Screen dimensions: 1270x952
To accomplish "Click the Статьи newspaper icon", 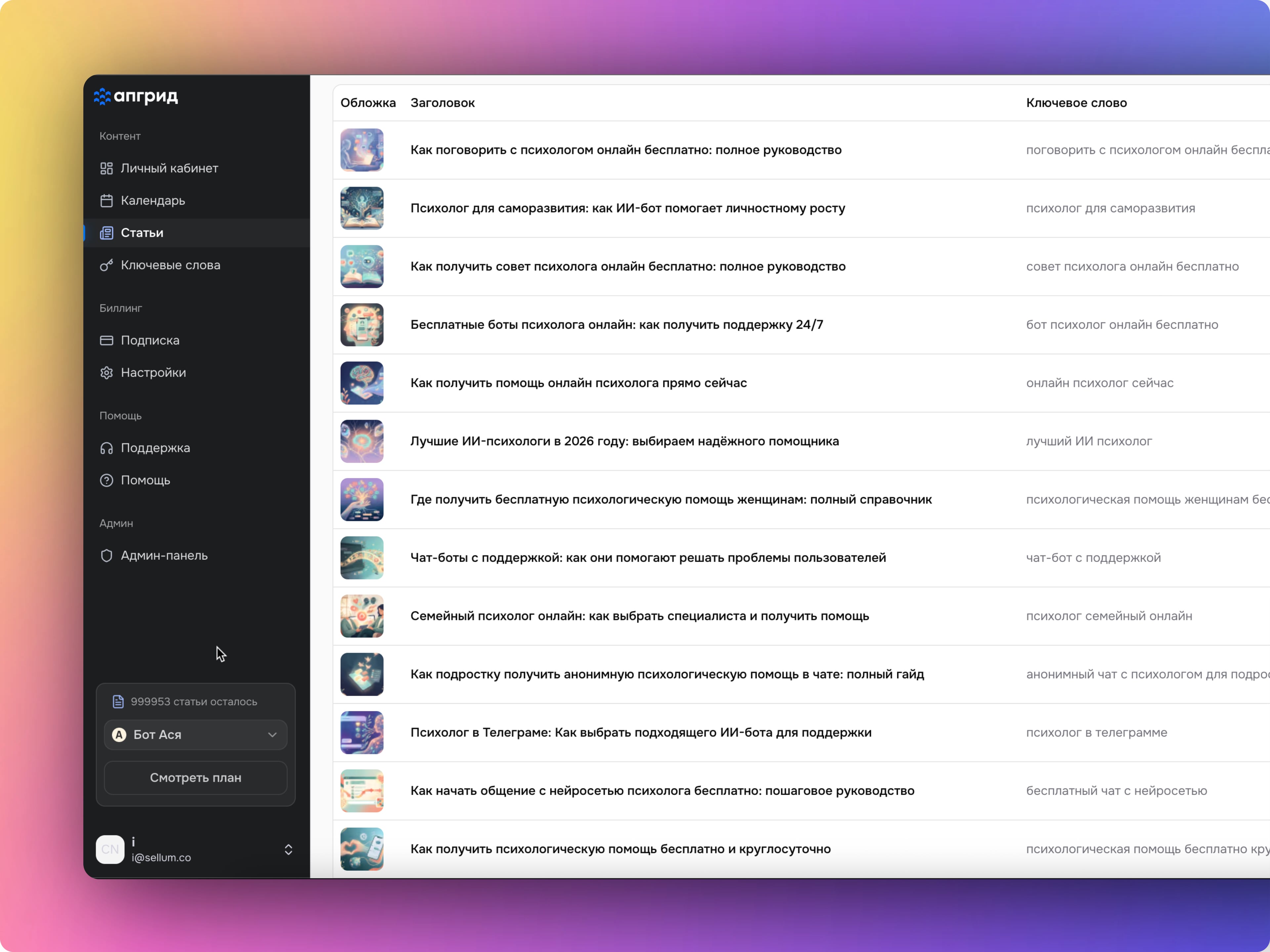I will coord(106,233).
